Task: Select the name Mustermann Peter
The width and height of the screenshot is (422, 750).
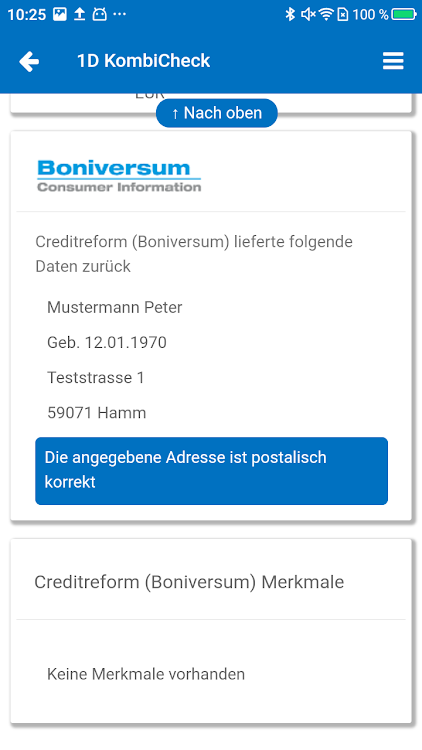Action: [115, 307]
